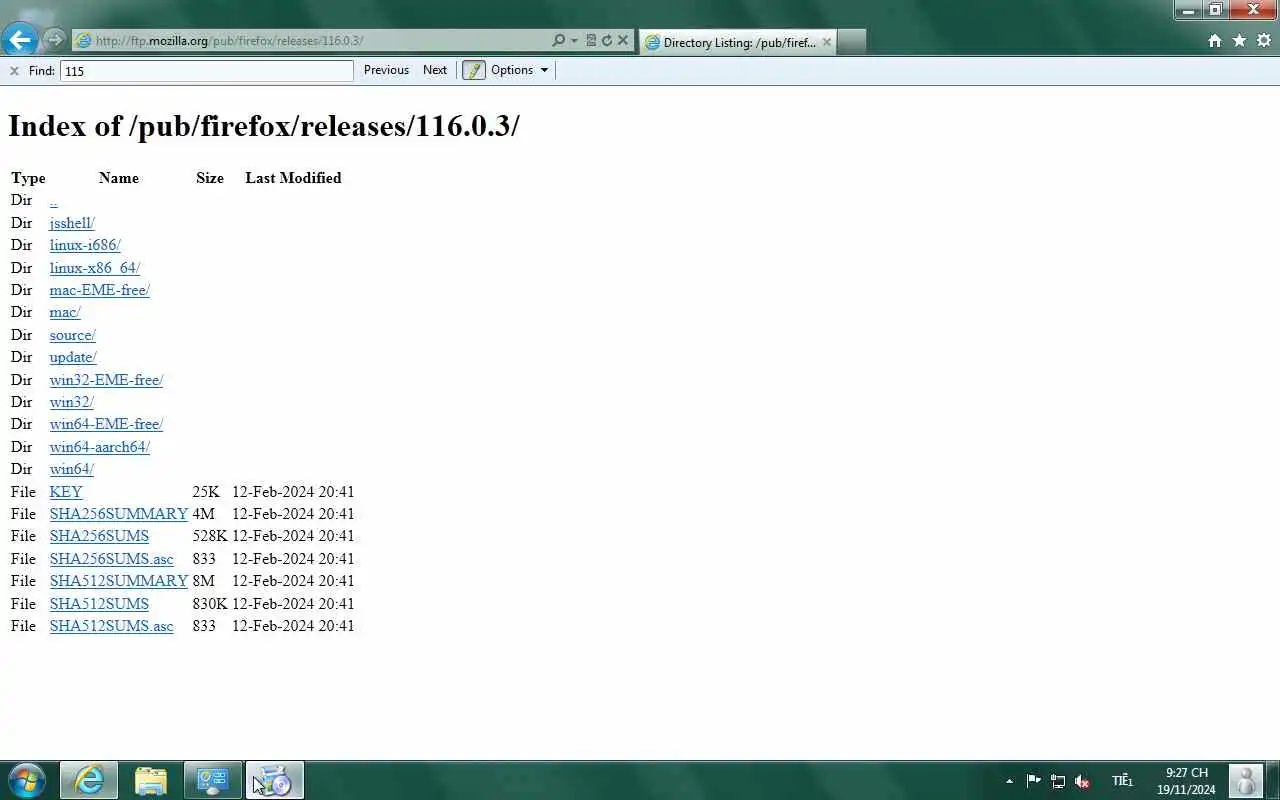Open the win32-EME-free/ directory
The image size is (1280, 800).
pyautogui.click(x=106, y=380)
